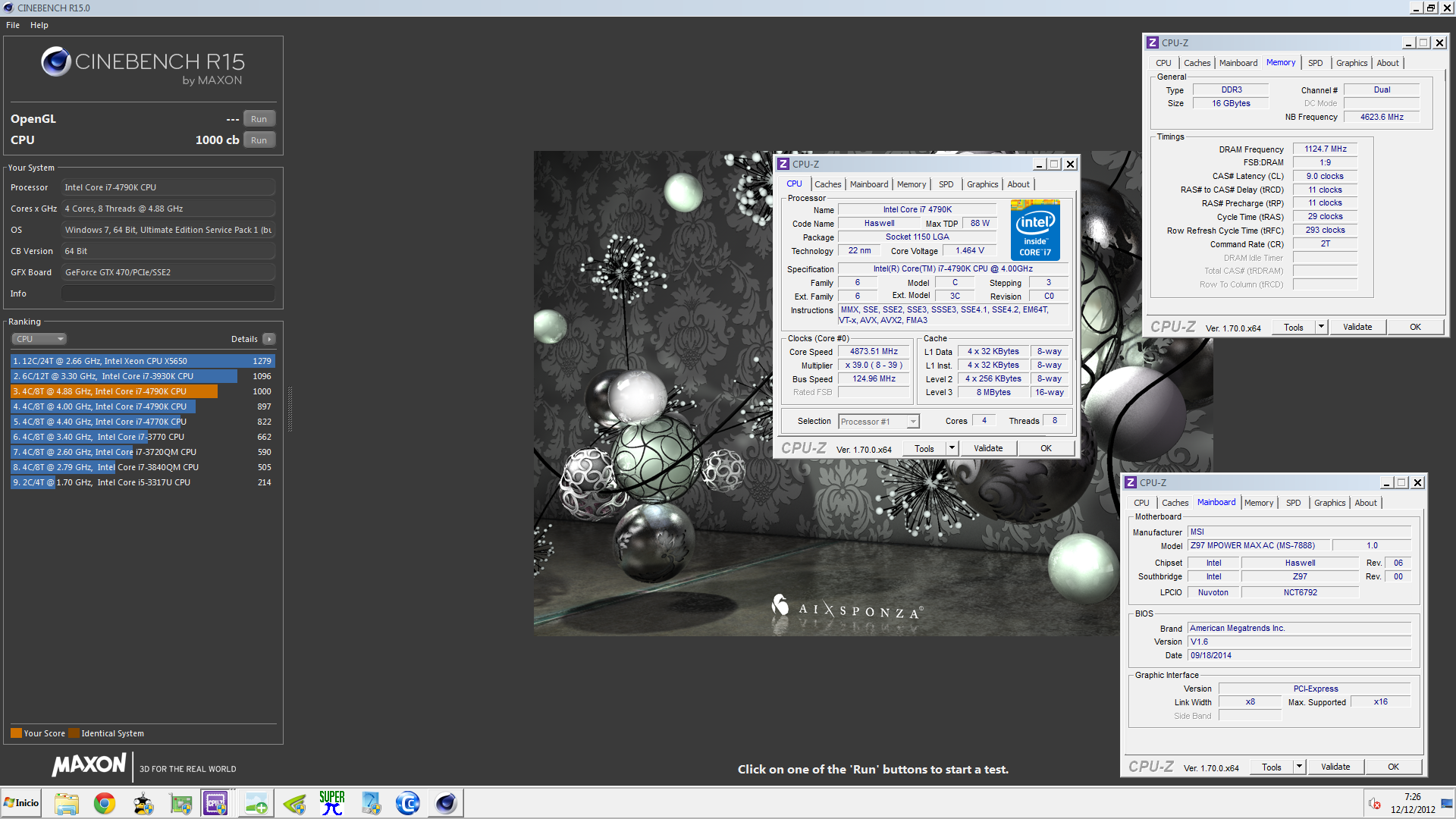Click the GPU-Z graphics card taskbar icon
Screen dimensions: 1456x819
click(180, 803)
